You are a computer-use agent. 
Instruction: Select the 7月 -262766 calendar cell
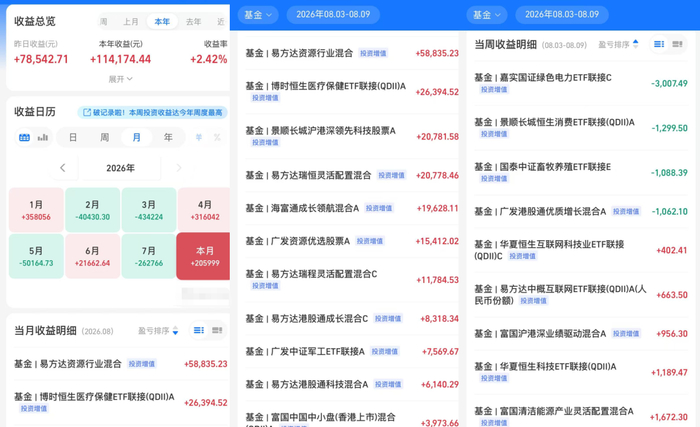click(x=149, y=256)
